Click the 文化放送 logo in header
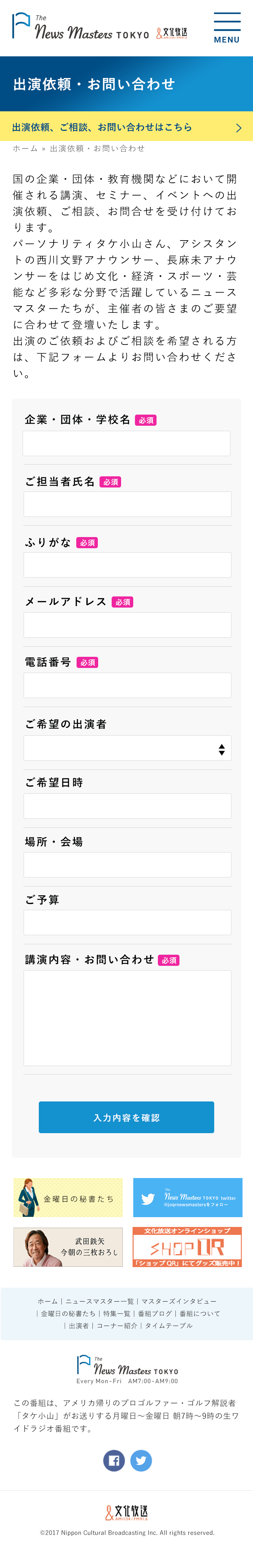This screenshot has width=253, height=1568. coord(172,33)
